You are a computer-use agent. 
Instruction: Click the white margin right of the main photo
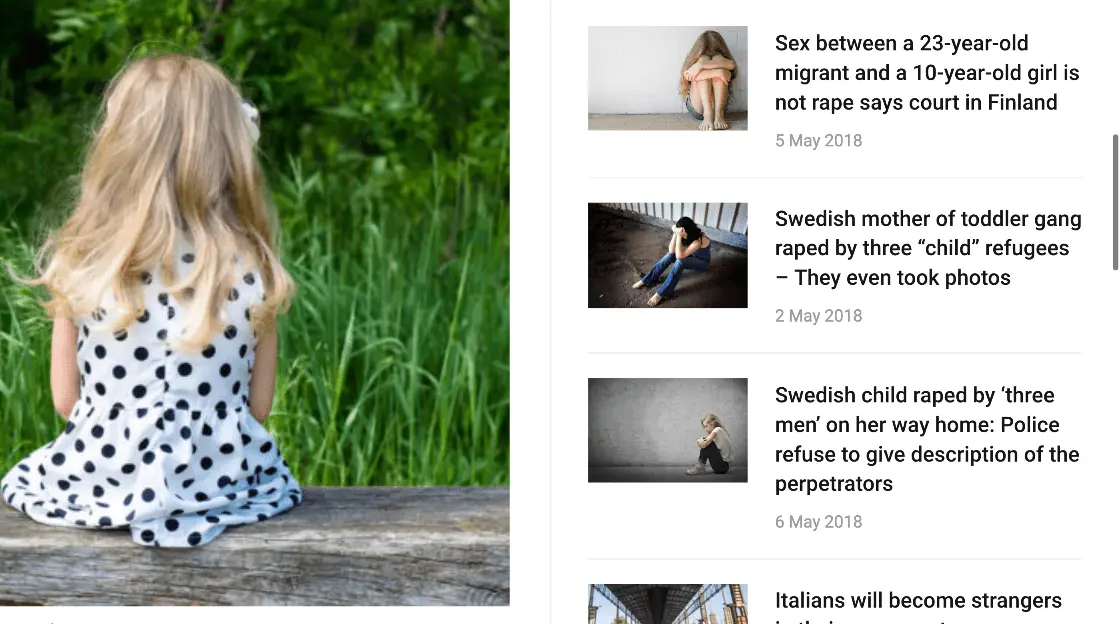(x=530, y=303)
